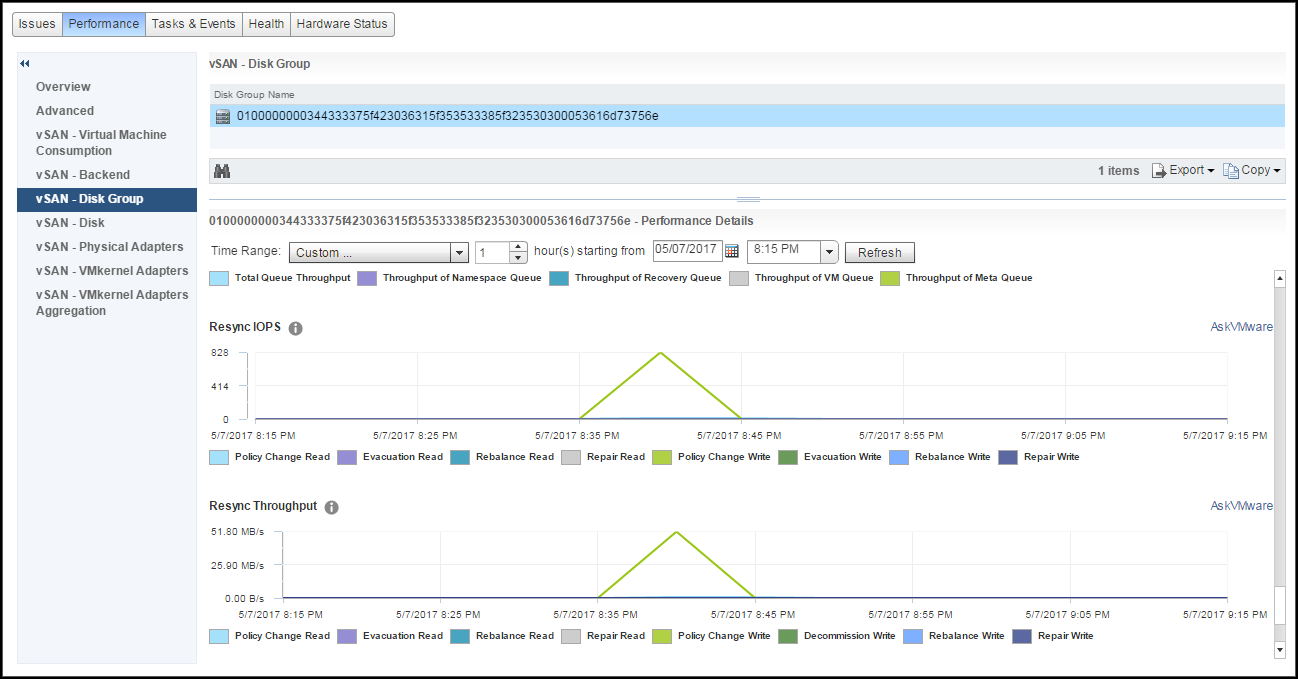Select Overview in the sidebar
This screenshot has height=679, width=1298.
[63, 87]
